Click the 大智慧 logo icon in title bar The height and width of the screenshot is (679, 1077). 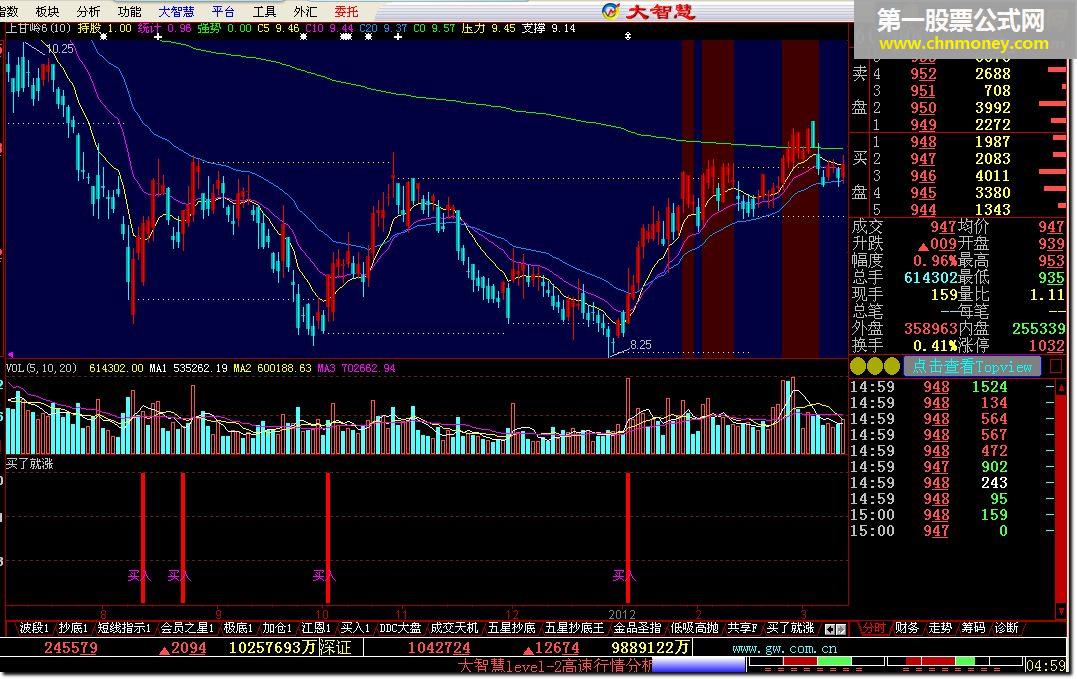point(610,11)
